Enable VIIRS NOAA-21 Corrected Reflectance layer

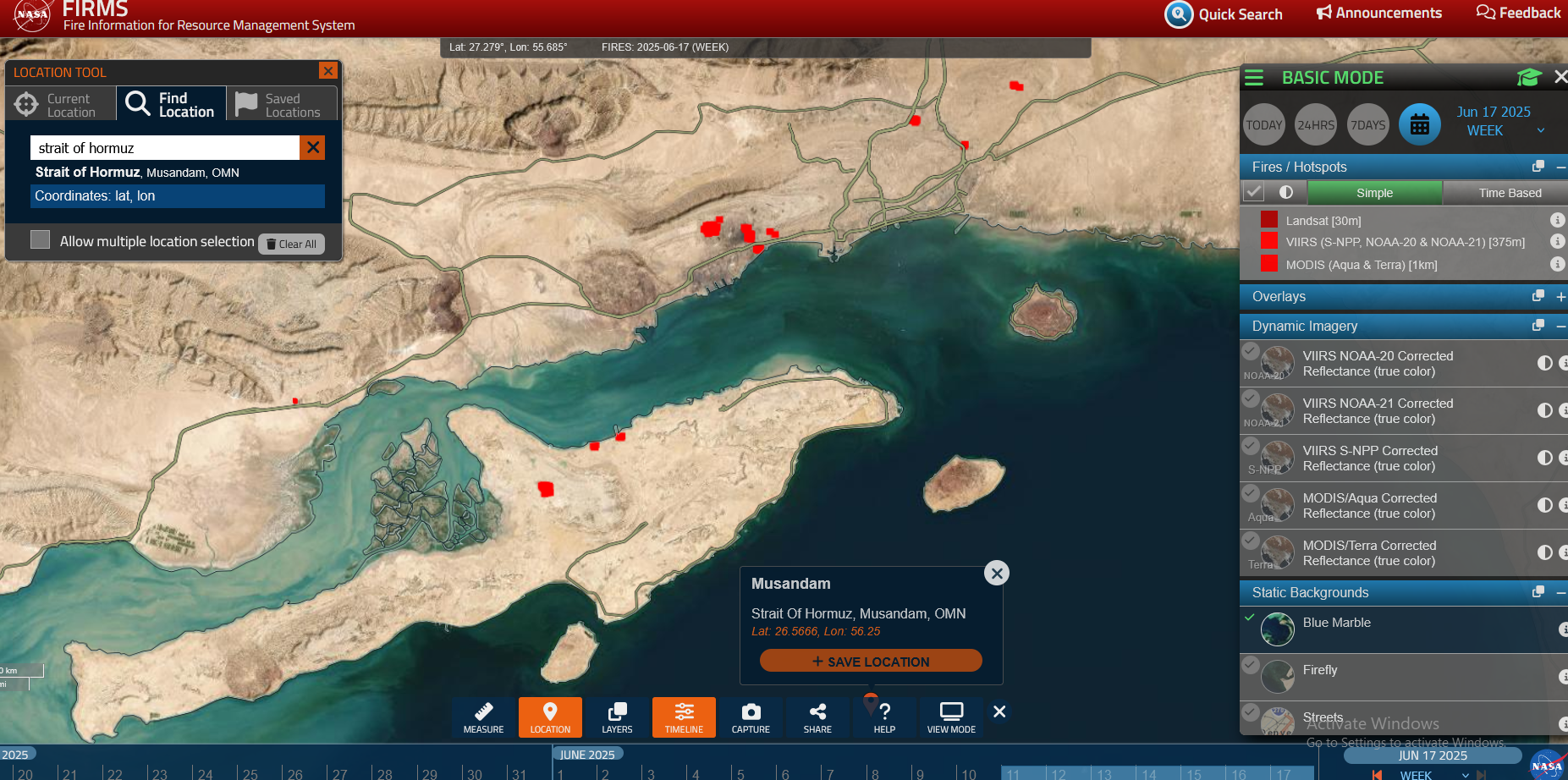pos(1251,398)
